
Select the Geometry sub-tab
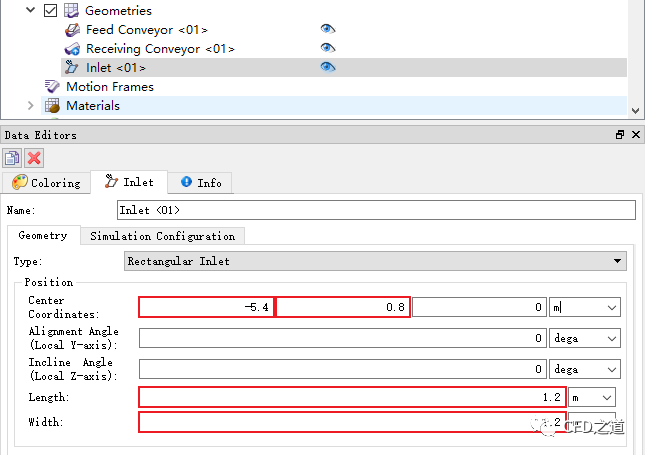coord(43,235)
